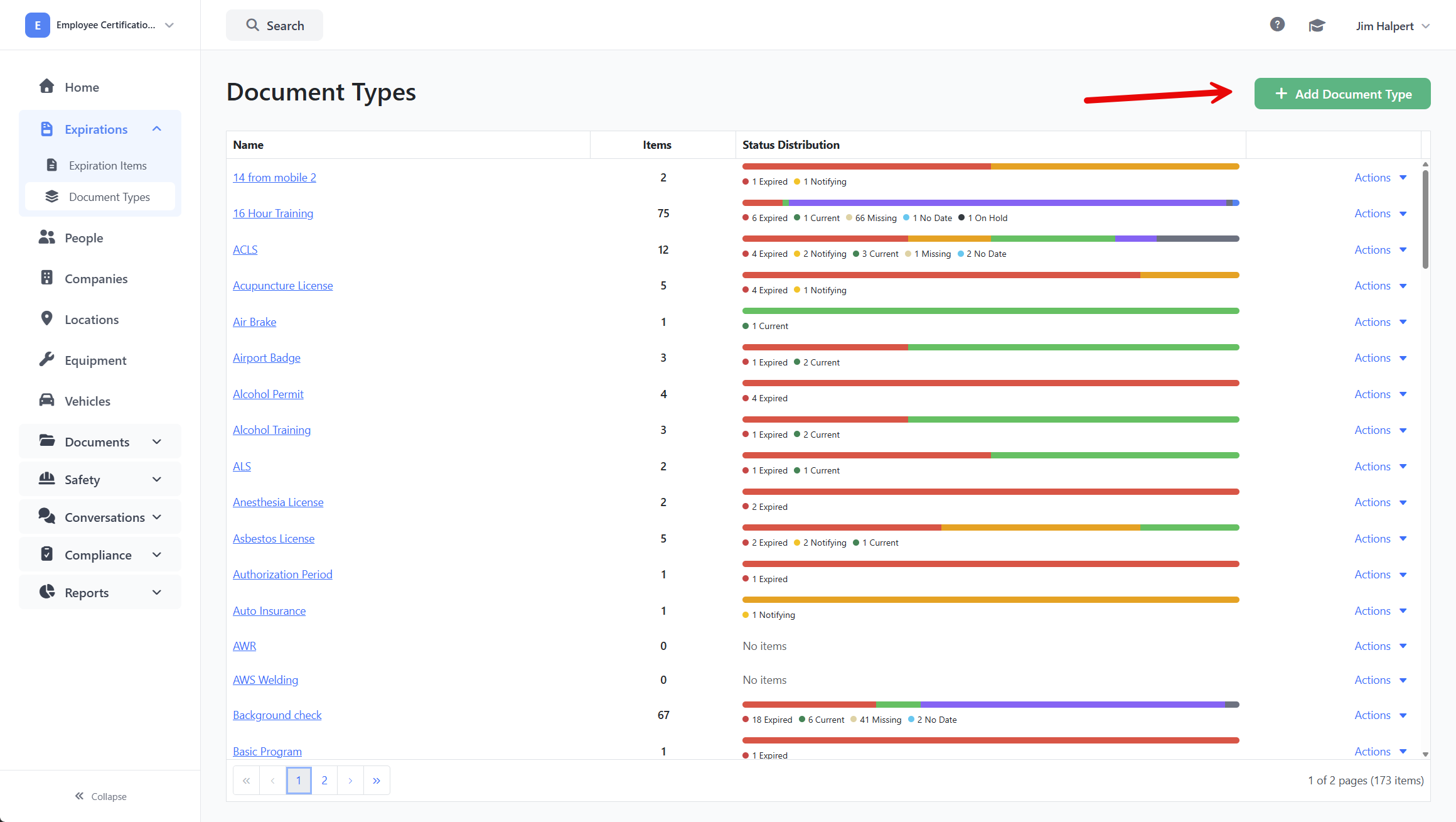The image size is (1456, 822).
Task: Expand the Reports sidebar section
Action: click(157, 592)
